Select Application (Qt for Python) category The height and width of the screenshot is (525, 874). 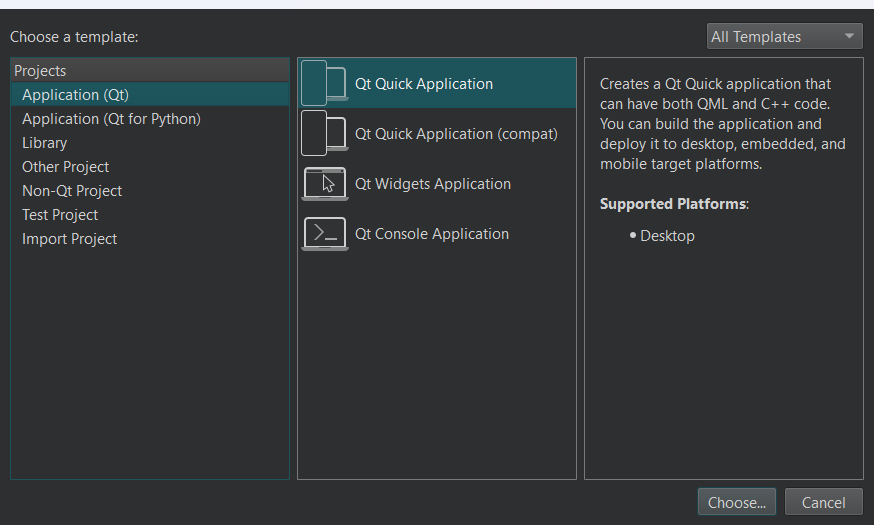pos(149,119)
